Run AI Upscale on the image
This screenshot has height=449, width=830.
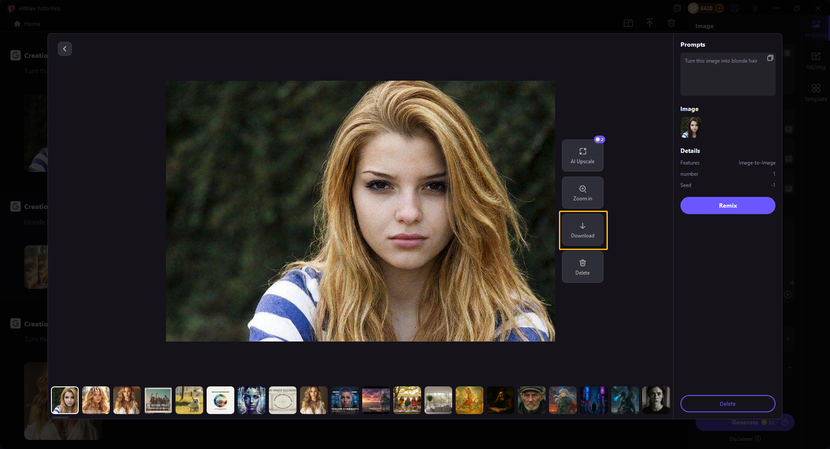(582, 155)
